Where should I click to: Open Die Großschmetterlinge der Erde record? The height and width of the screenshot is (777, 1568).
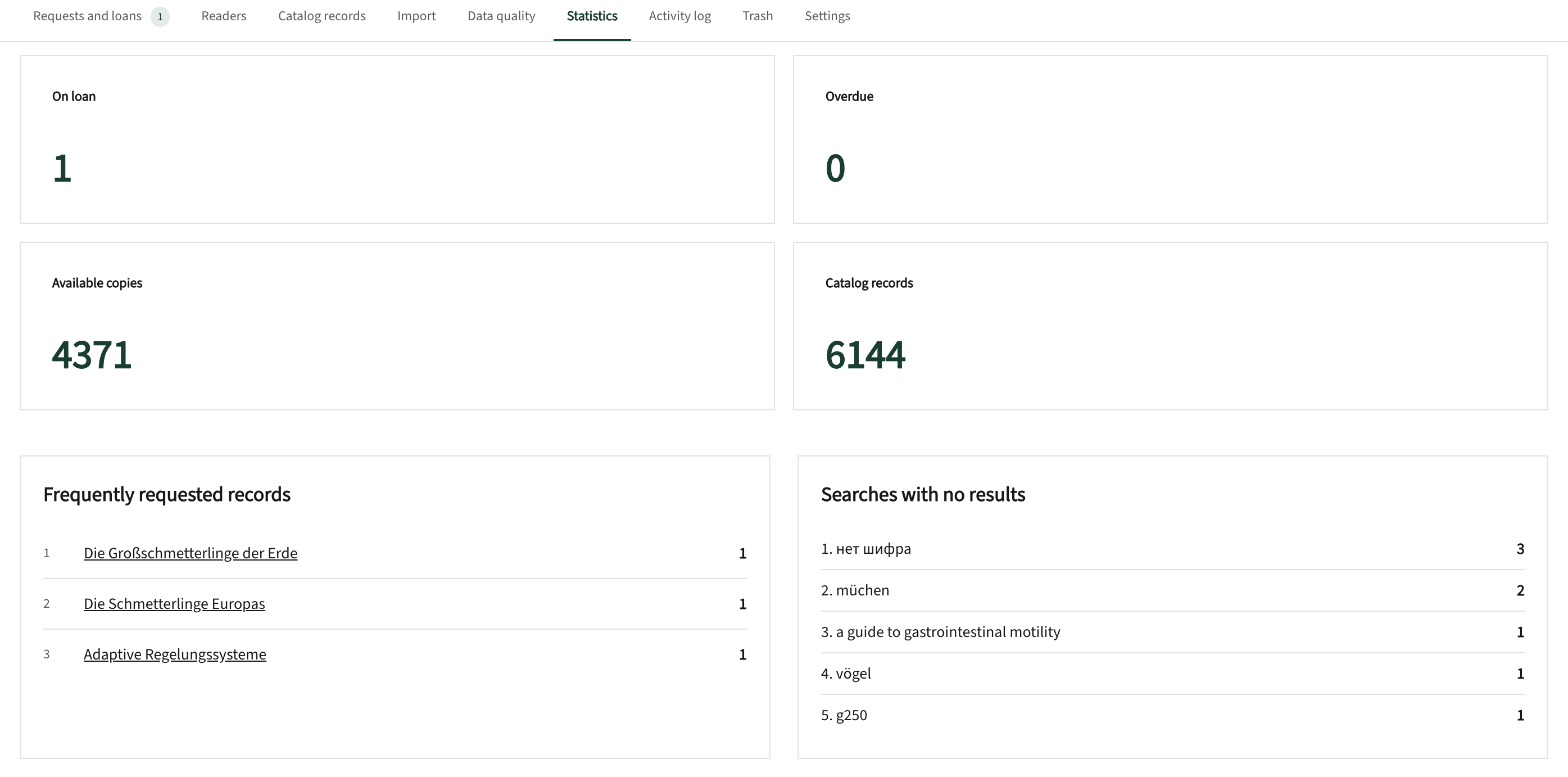(191, 553)
